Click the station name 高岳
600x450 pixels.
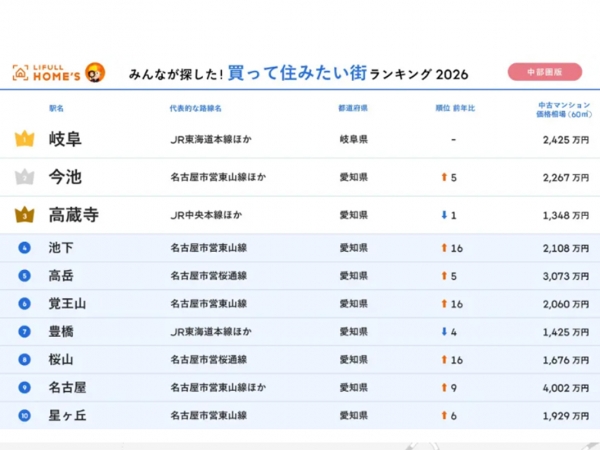point(61,276)
